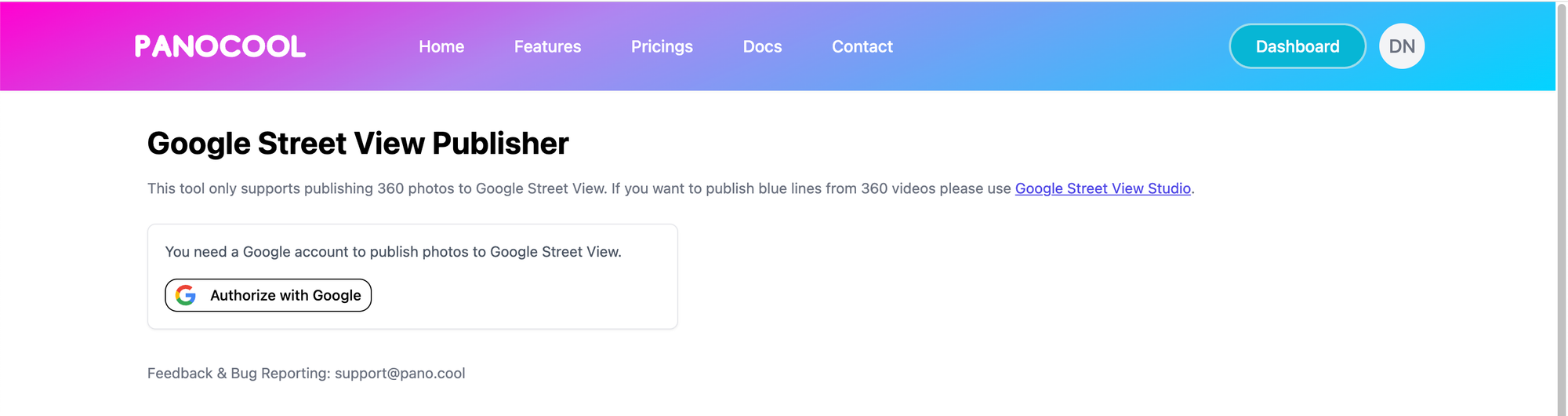Open the DN user avatar

pos(1401,46)
